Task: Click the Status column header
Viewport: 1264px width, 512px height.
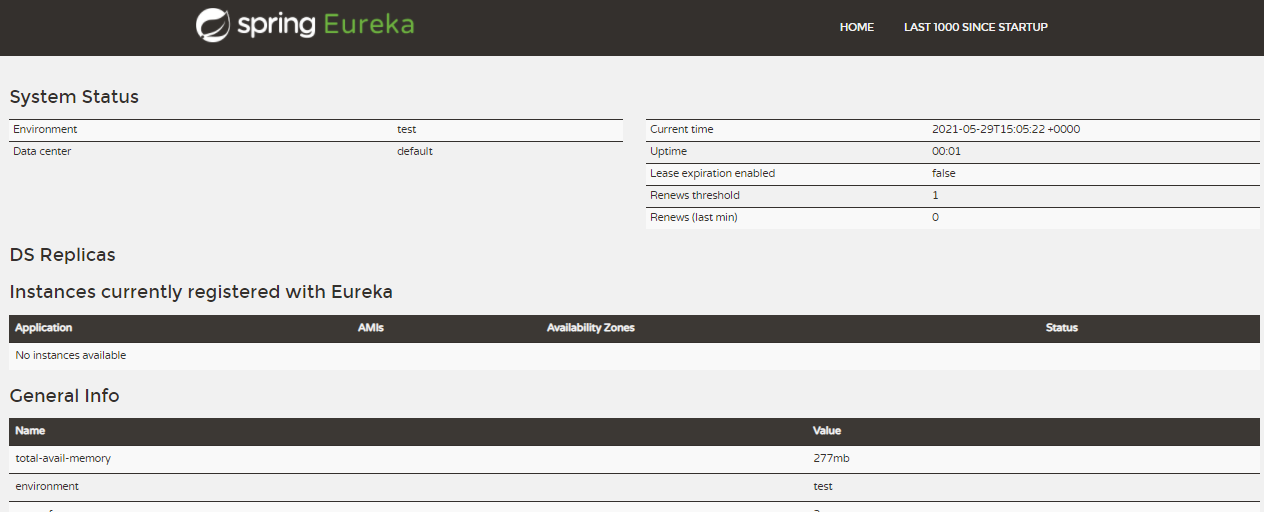Action: 1062,328
